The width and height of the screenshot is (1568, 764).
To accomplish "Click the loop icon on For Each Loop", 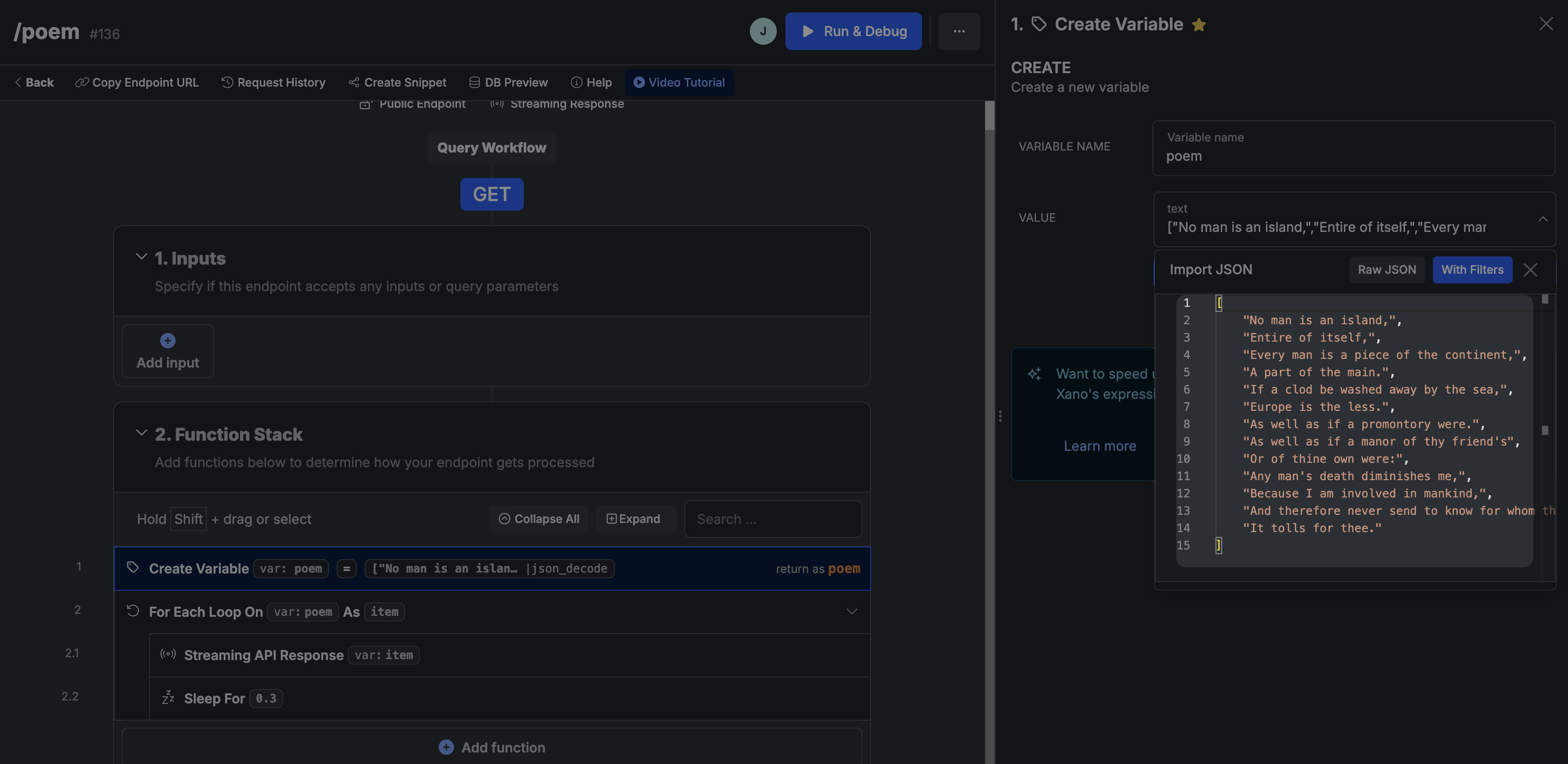I will (133, 611).
